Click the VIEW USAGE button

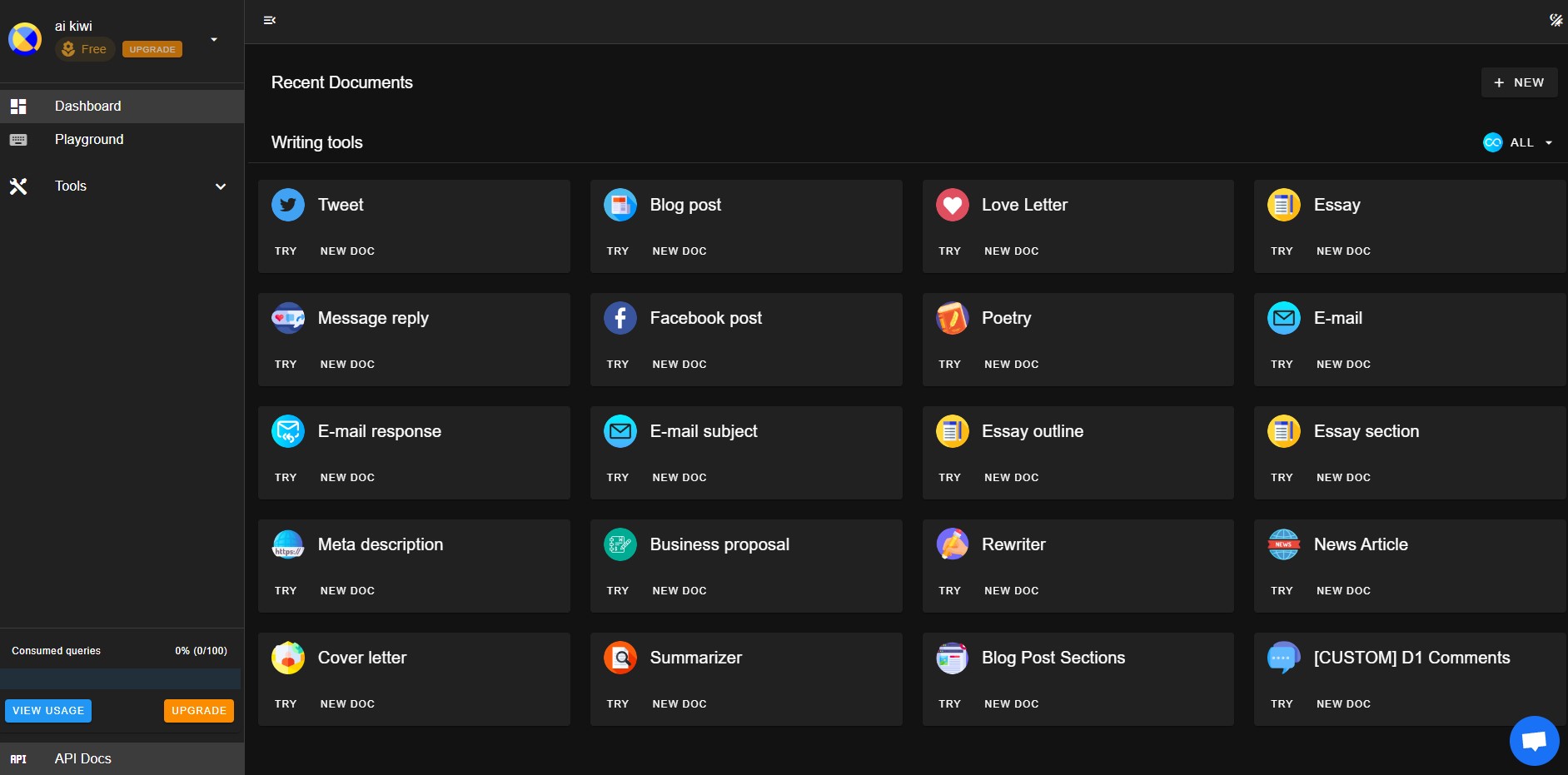48,711
